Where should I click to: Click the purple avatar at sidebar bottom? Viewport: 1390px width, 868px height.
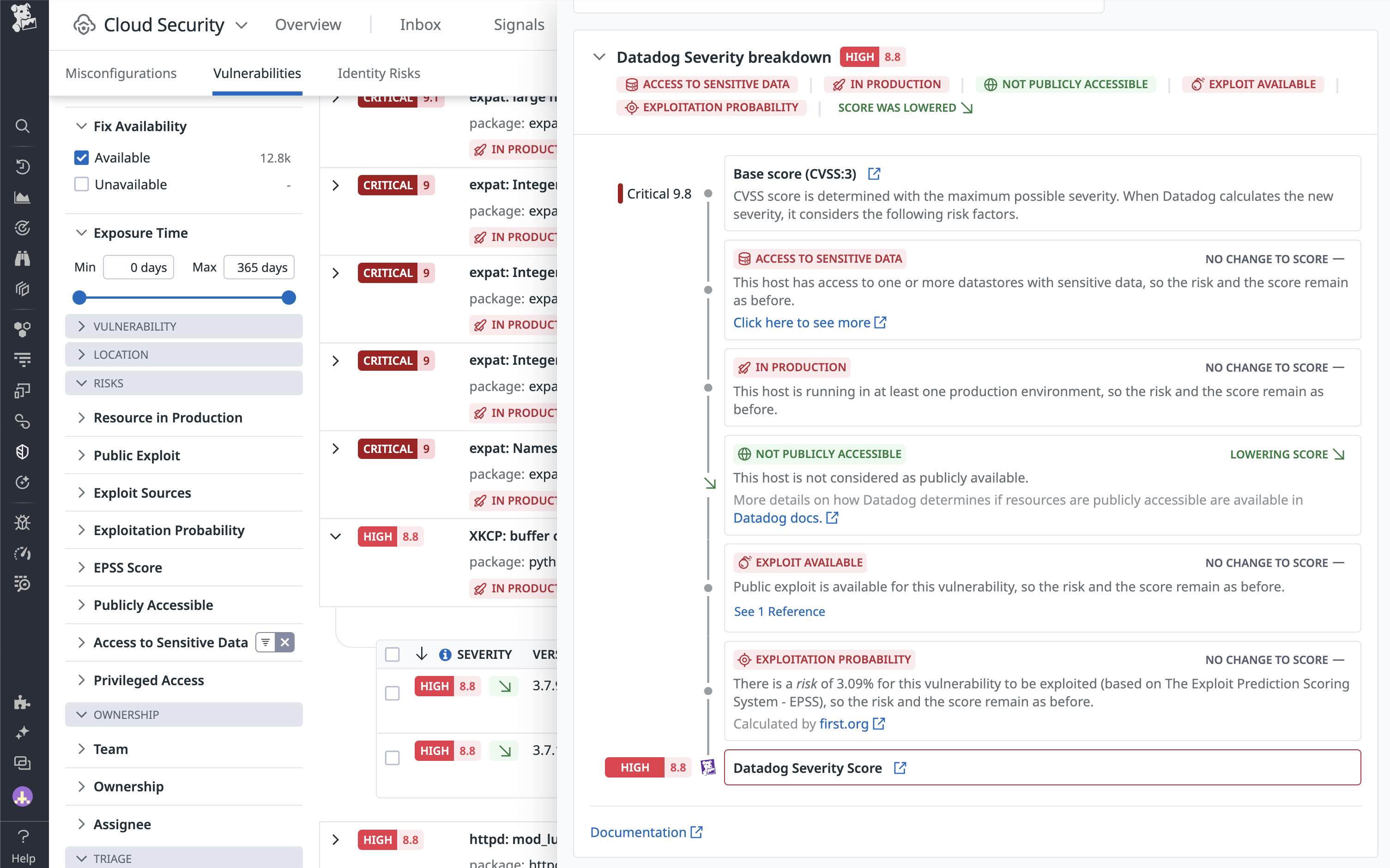[22, 796]
